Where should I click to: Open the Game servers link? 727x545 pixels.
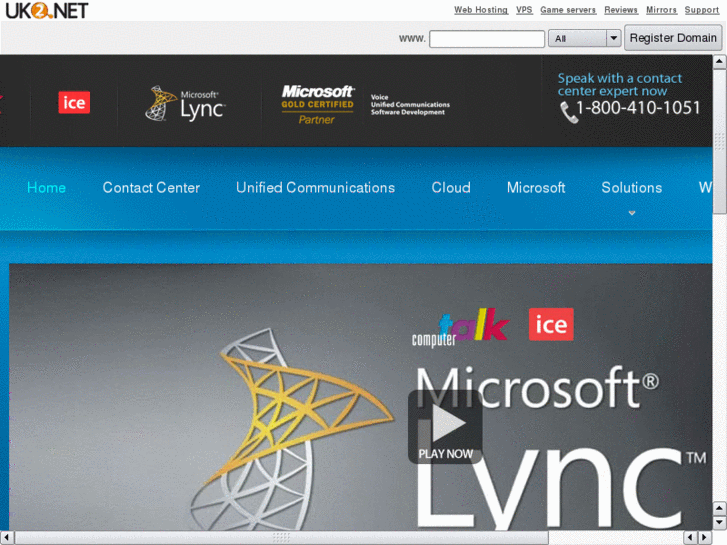point(568,10)
